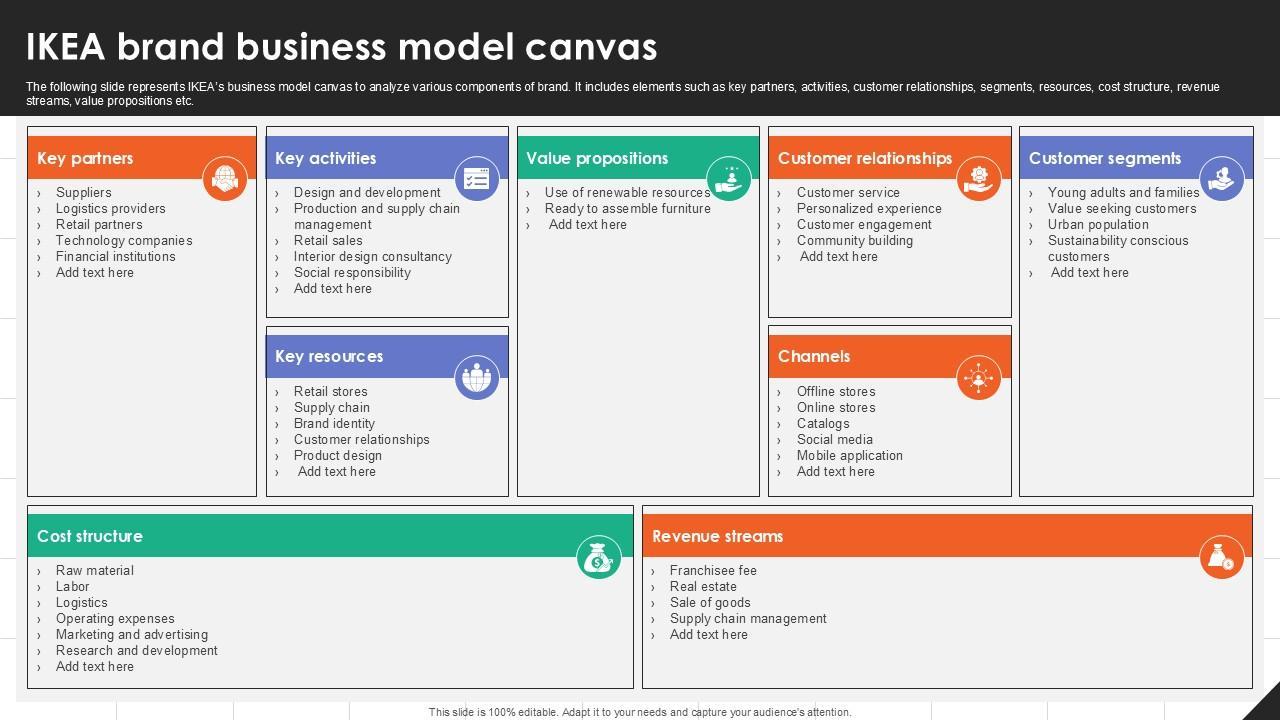The height and width of the screenshot is (720, 1280).
Task: Click the 'Community building' bullet
Action: click(x=855, y=240)
